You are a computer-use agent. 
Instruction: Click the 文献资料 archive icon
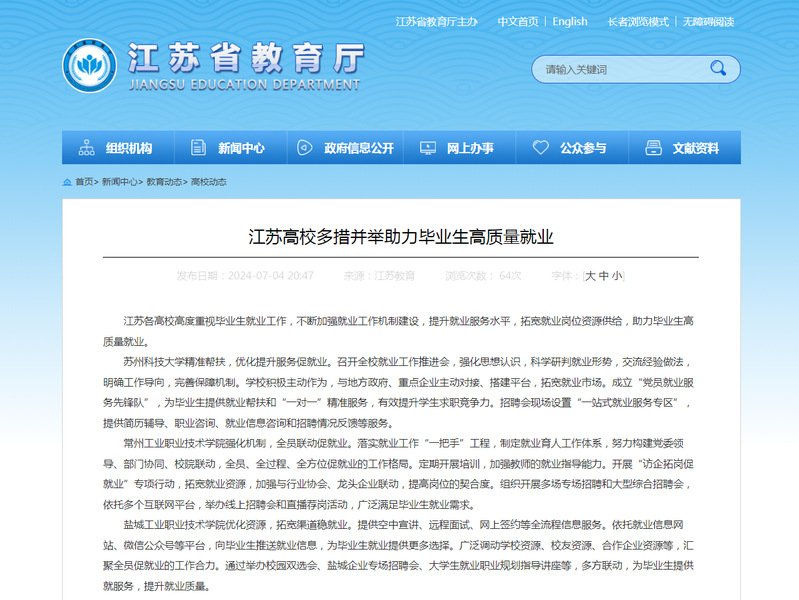click(654, 148)
